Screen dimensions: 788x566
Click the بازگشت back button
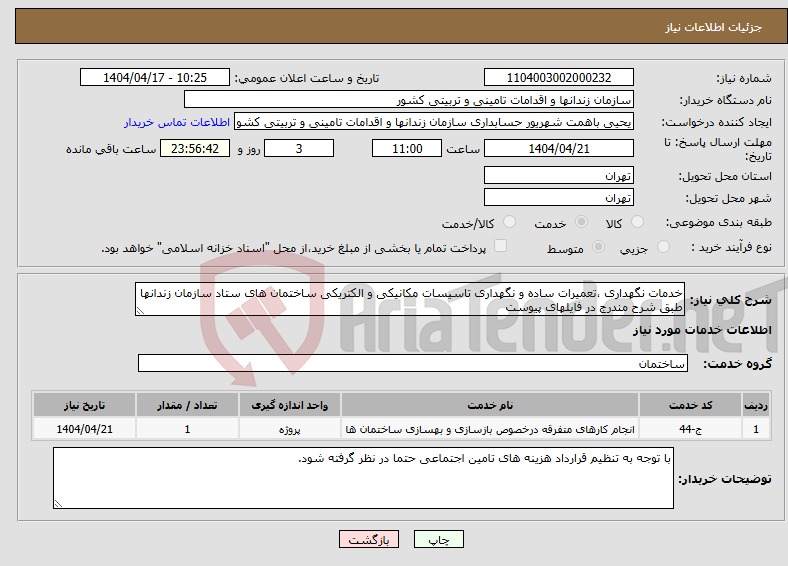369,539
